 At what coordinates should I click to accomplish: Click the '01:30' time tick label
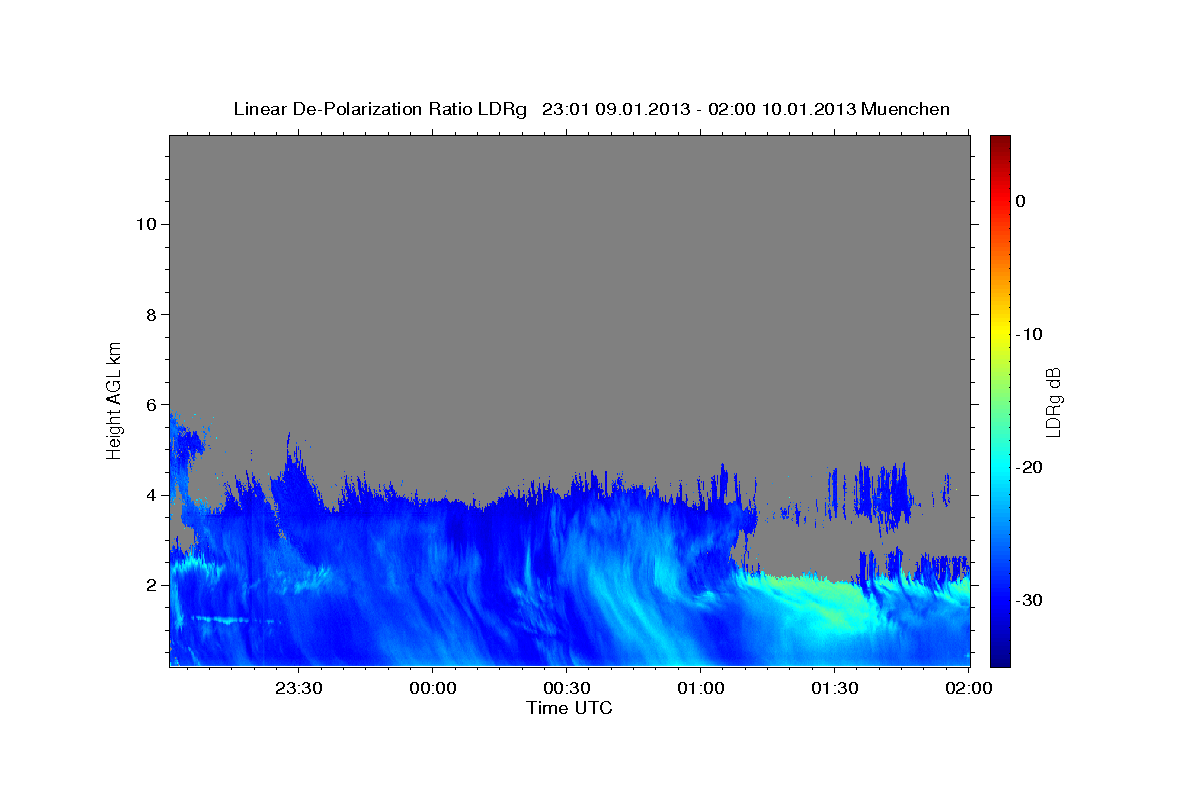[x=834, y=688]
